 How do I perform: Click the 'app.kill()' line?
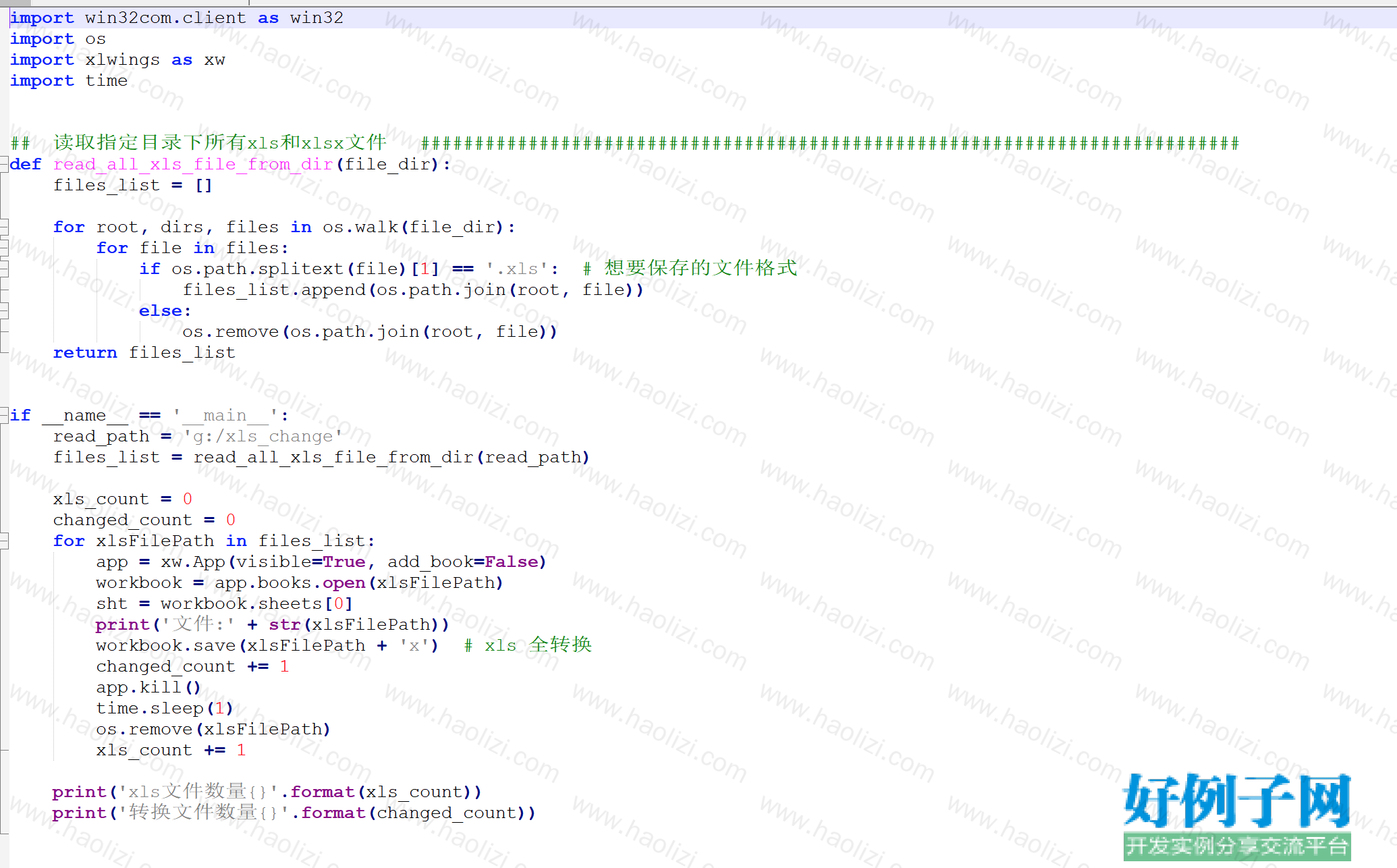tap(148, 687)
